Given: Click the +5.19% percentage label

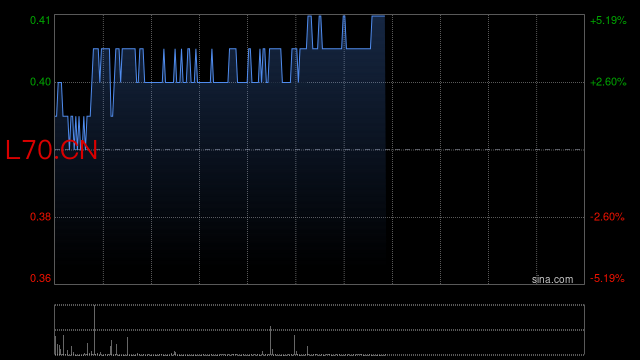Looking at the screenshot, I should pyautogui.click(x=608, y=20).
